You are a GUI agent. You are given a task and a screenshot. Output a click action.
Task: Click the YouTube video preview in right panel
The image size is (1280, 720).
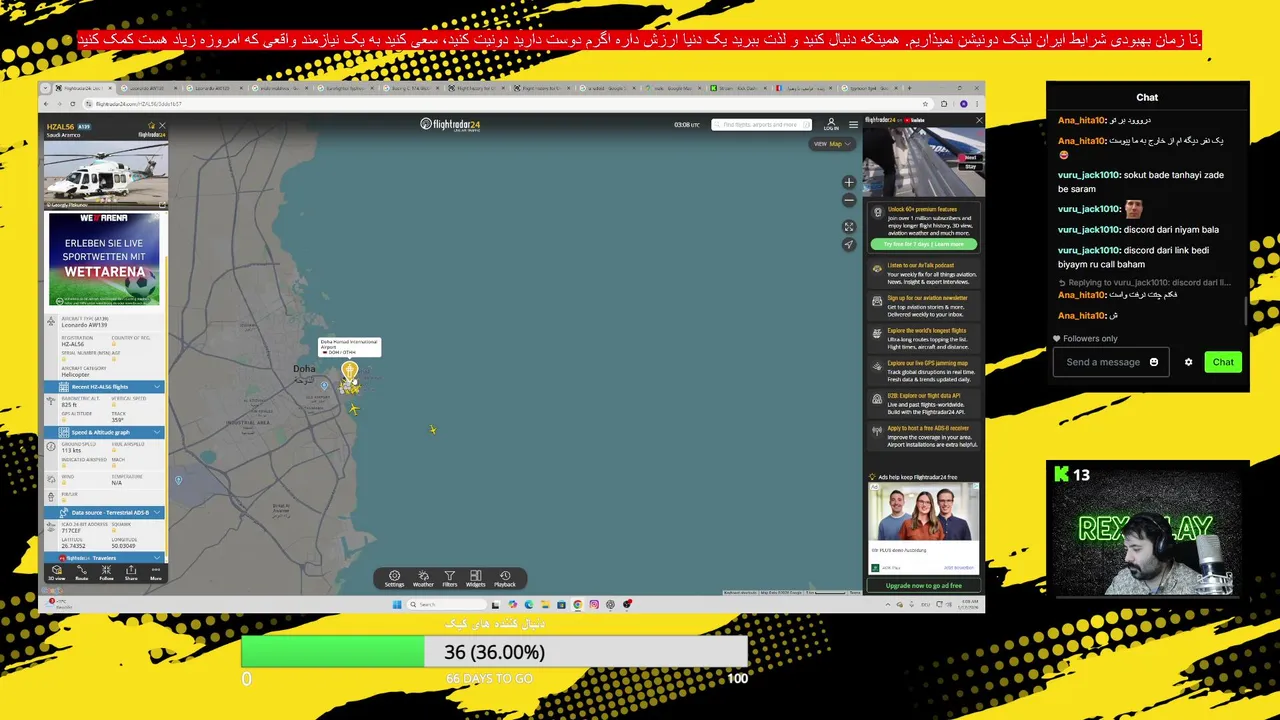[923, 160]
